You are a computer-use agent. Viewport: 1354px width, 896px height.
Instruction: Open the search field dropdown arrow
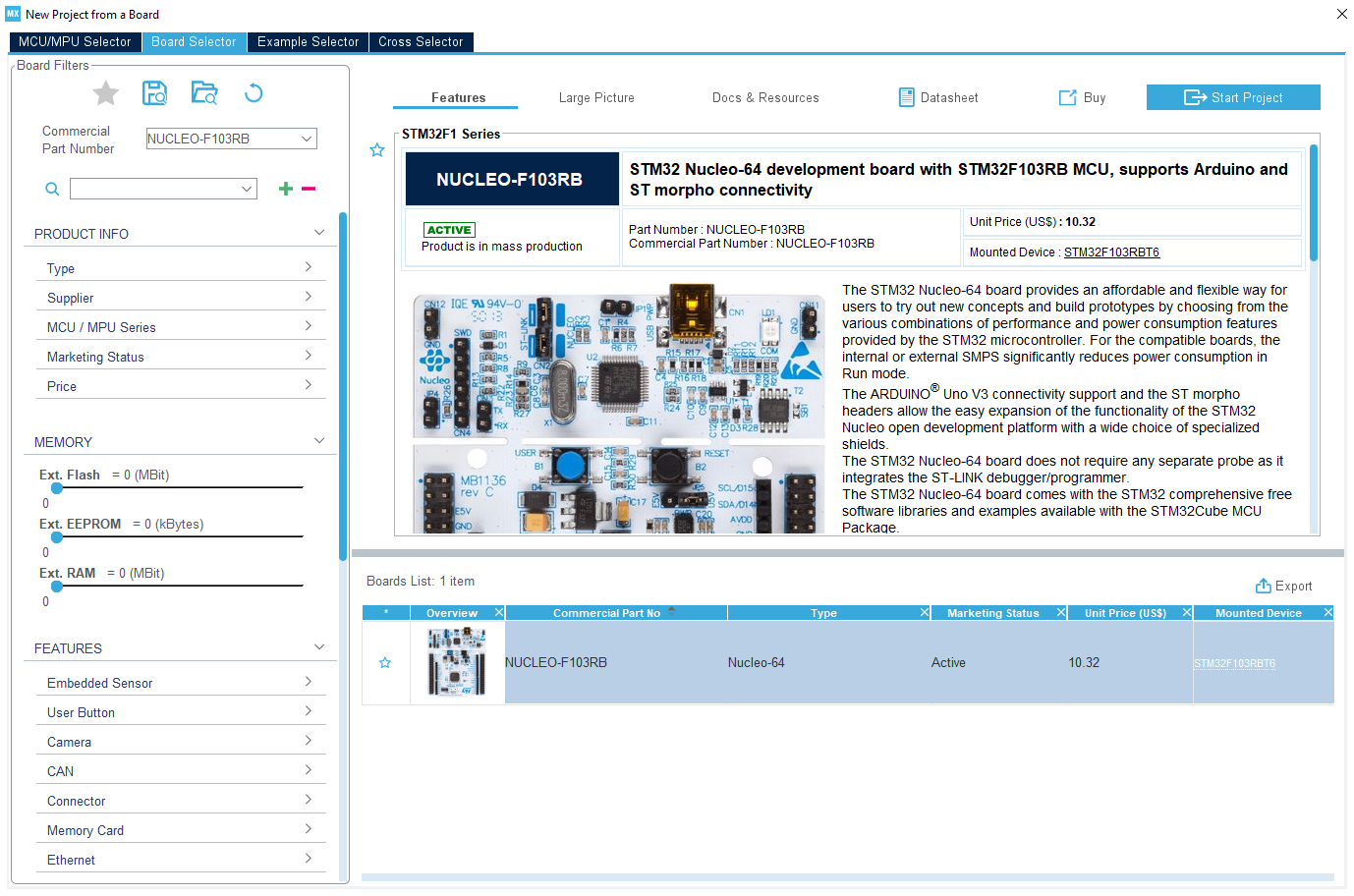[x=247, y=189]
